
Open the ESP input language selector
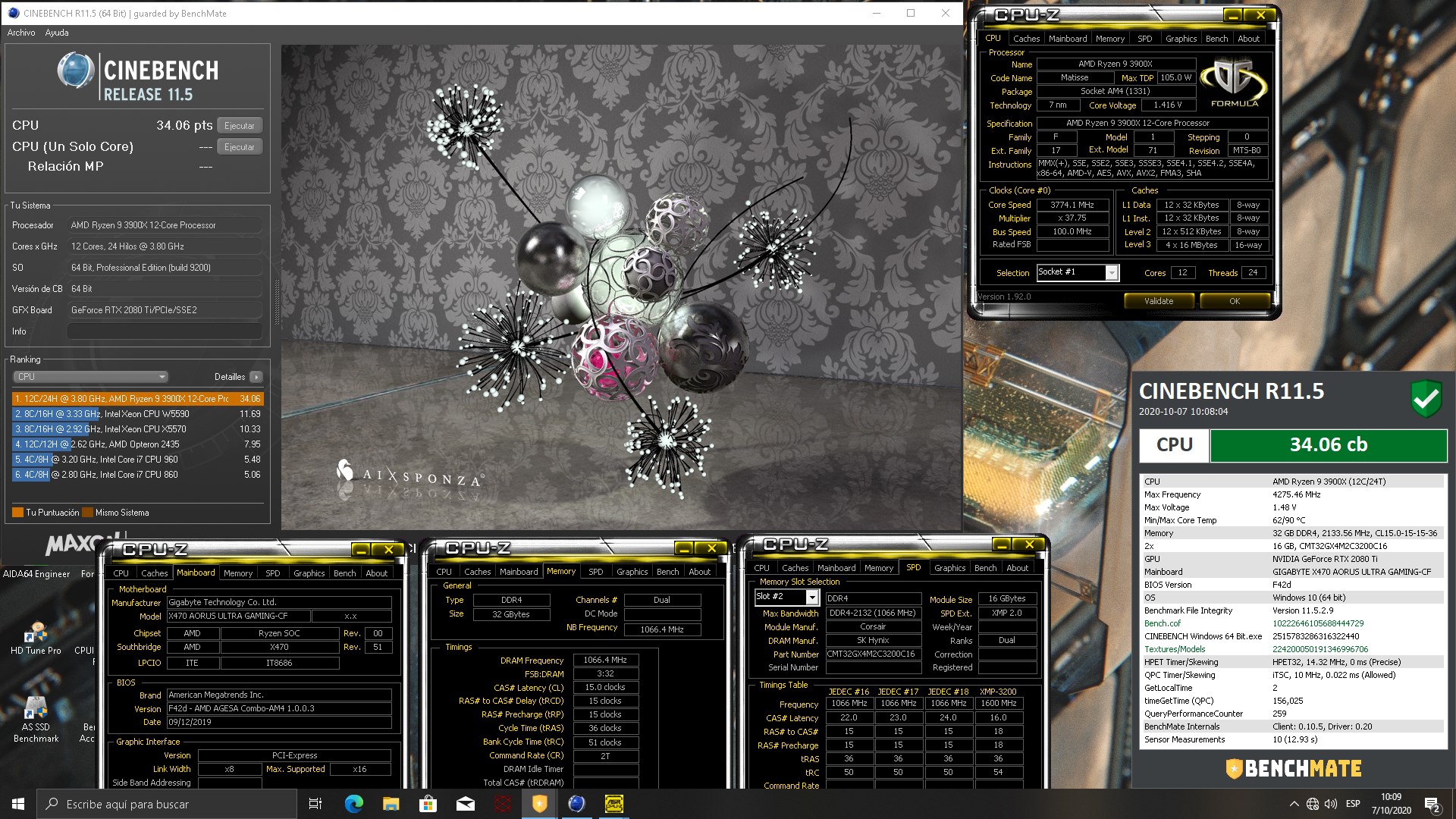[1353, 804]
